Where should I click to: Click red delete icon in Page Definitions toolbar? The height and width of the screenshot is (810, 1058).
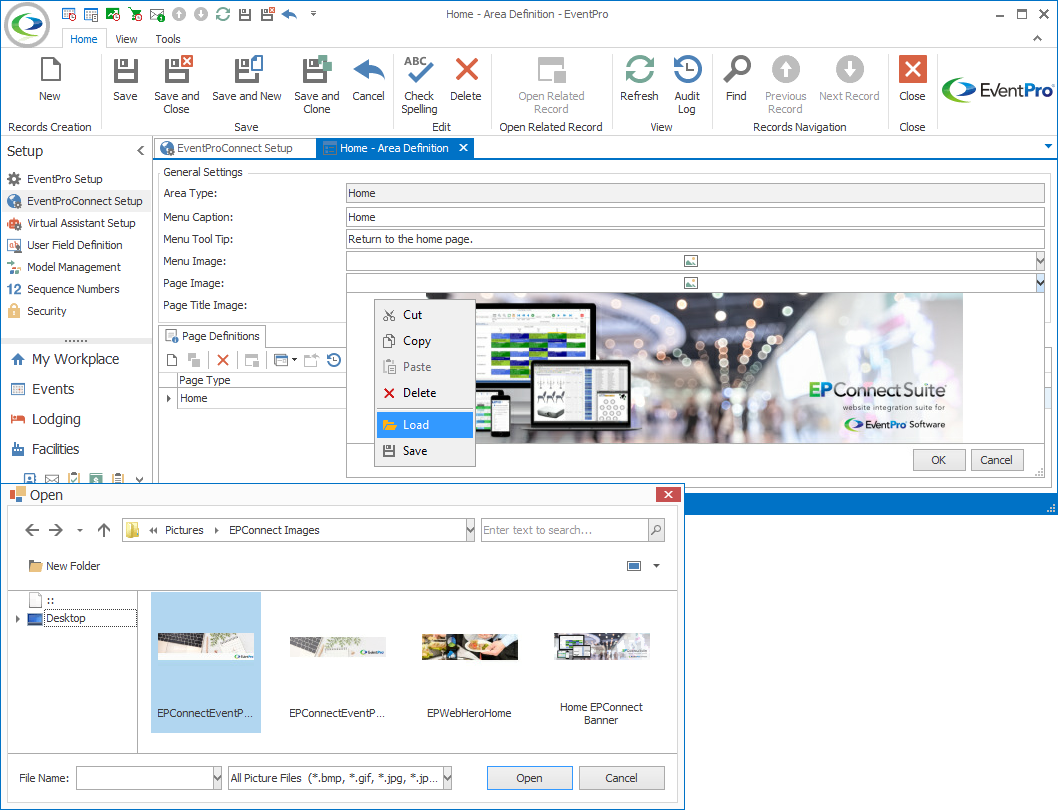point(223,360)
